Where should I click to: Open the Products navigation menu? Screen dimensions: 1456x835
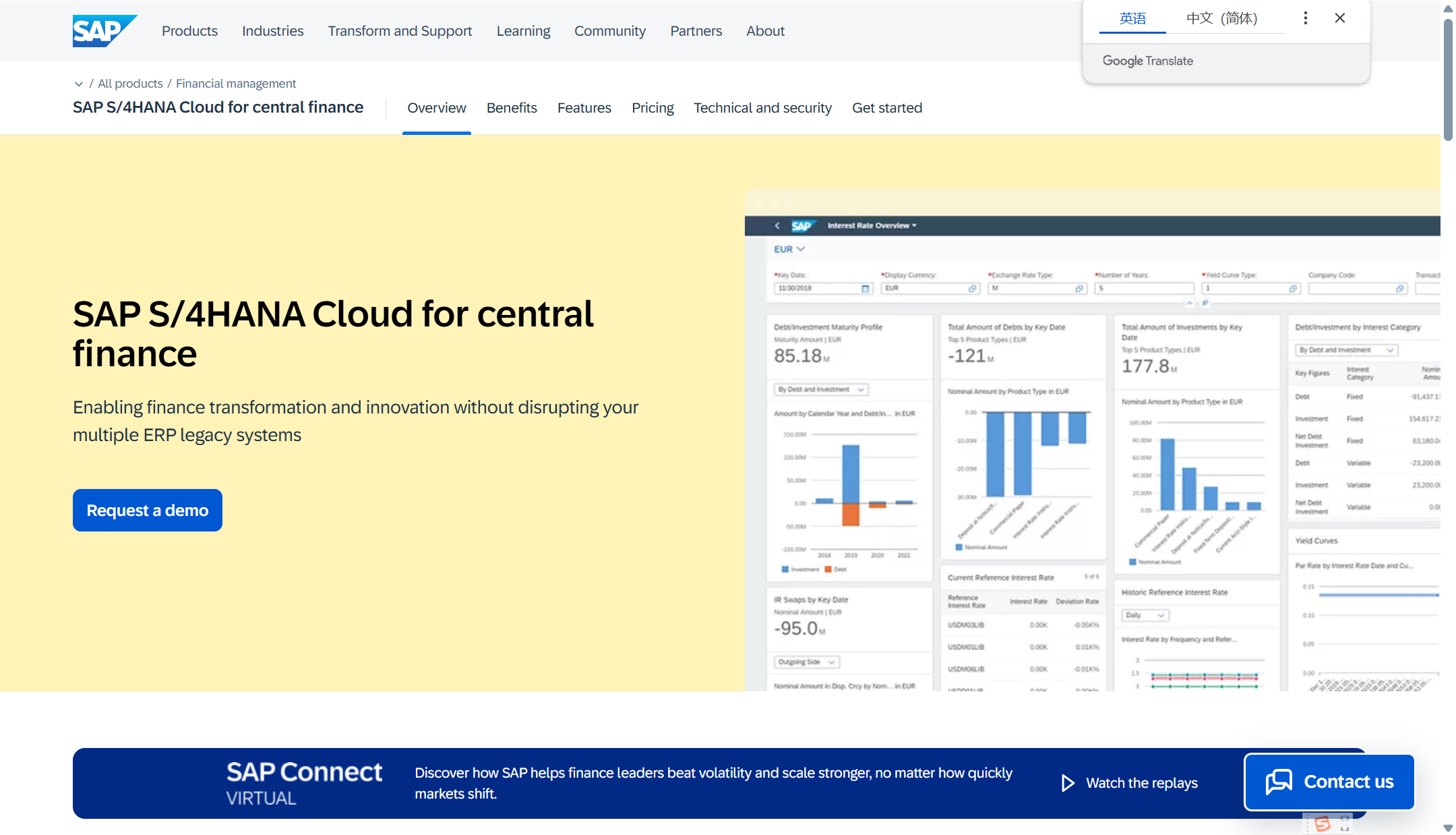coord(189,31)
